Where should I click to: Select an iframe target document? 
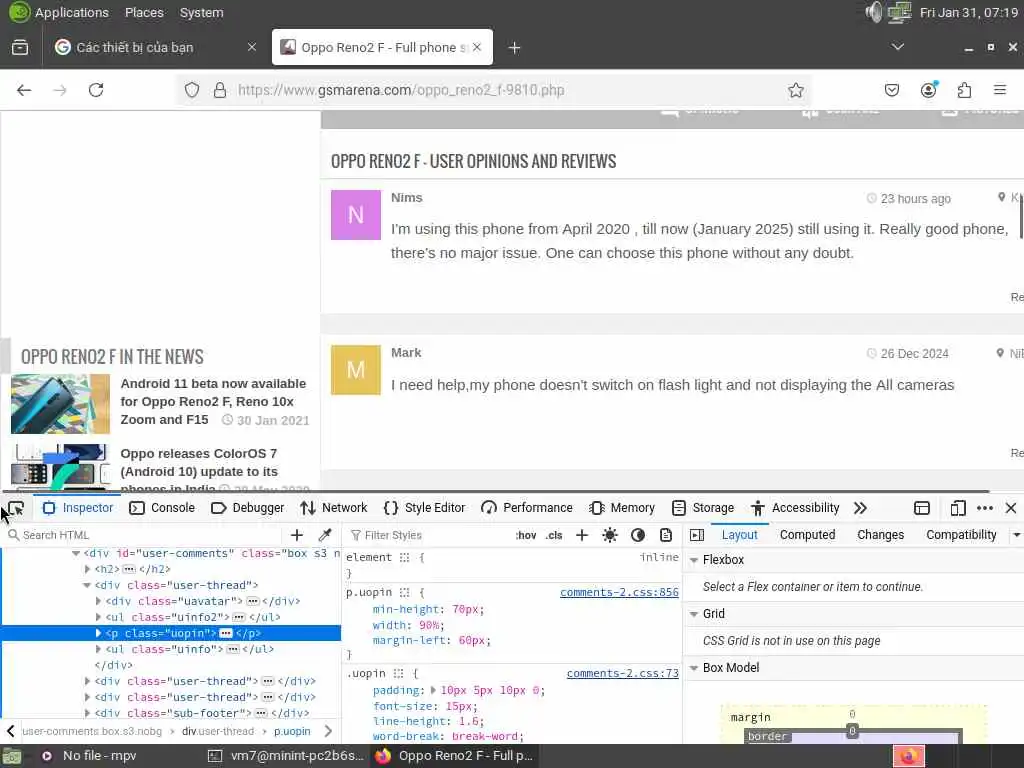coord(922,508)
